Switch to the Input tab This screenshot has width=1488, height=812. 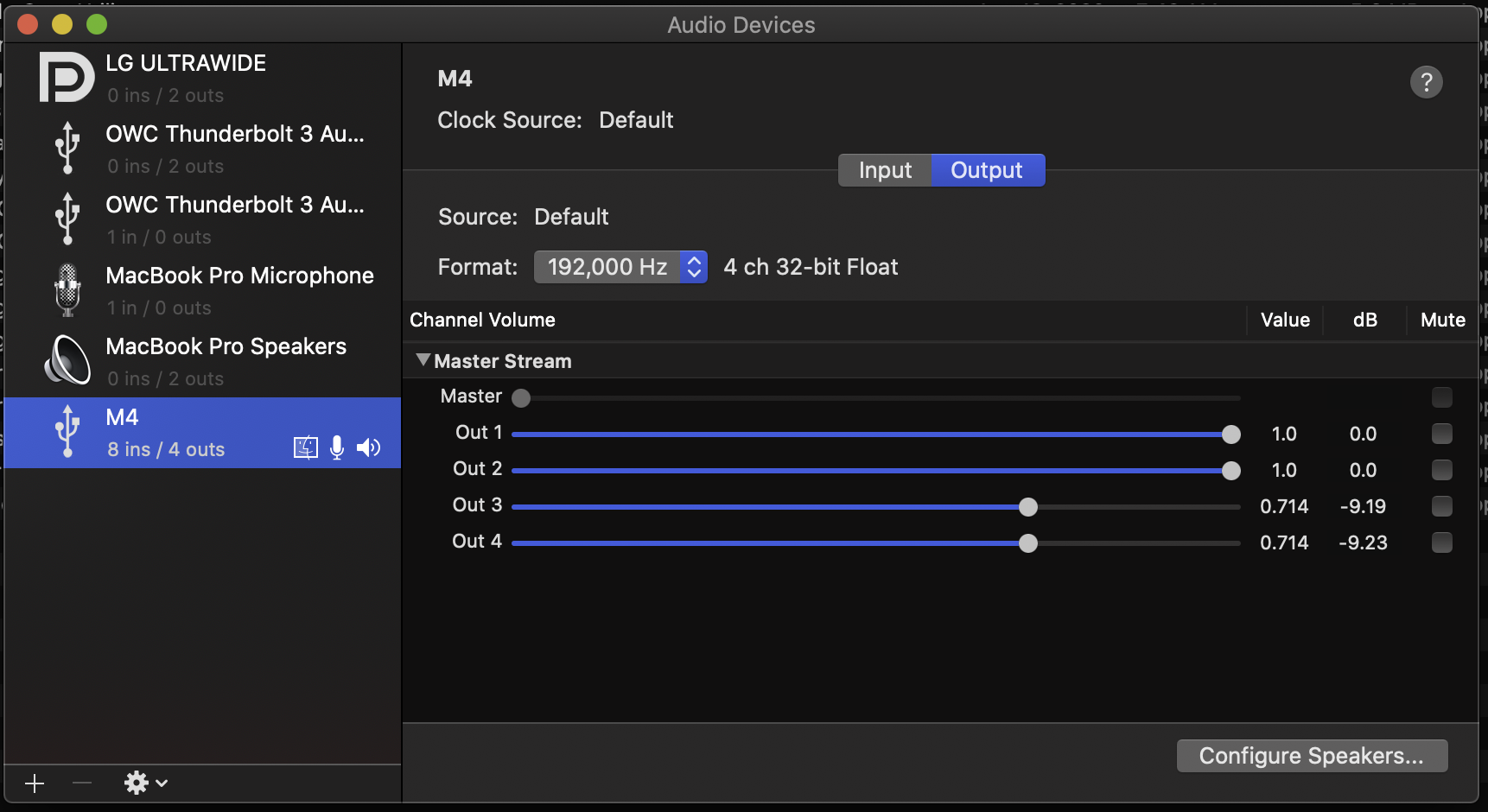[885, 170]
